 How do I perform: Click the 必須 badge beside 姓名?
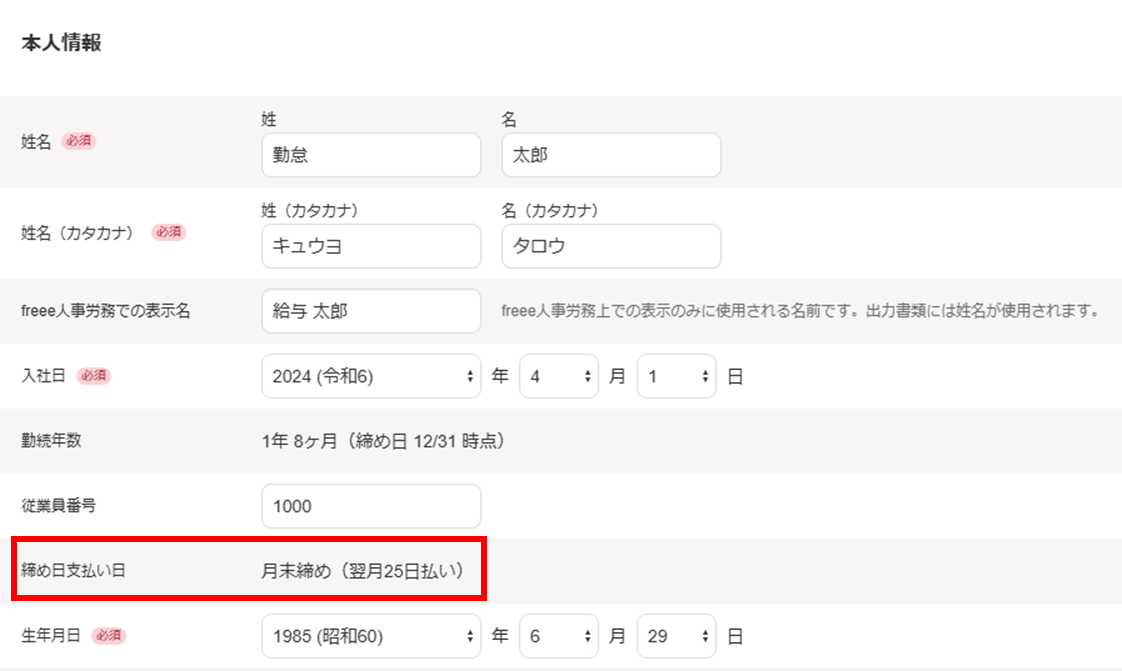coord(79,141)
